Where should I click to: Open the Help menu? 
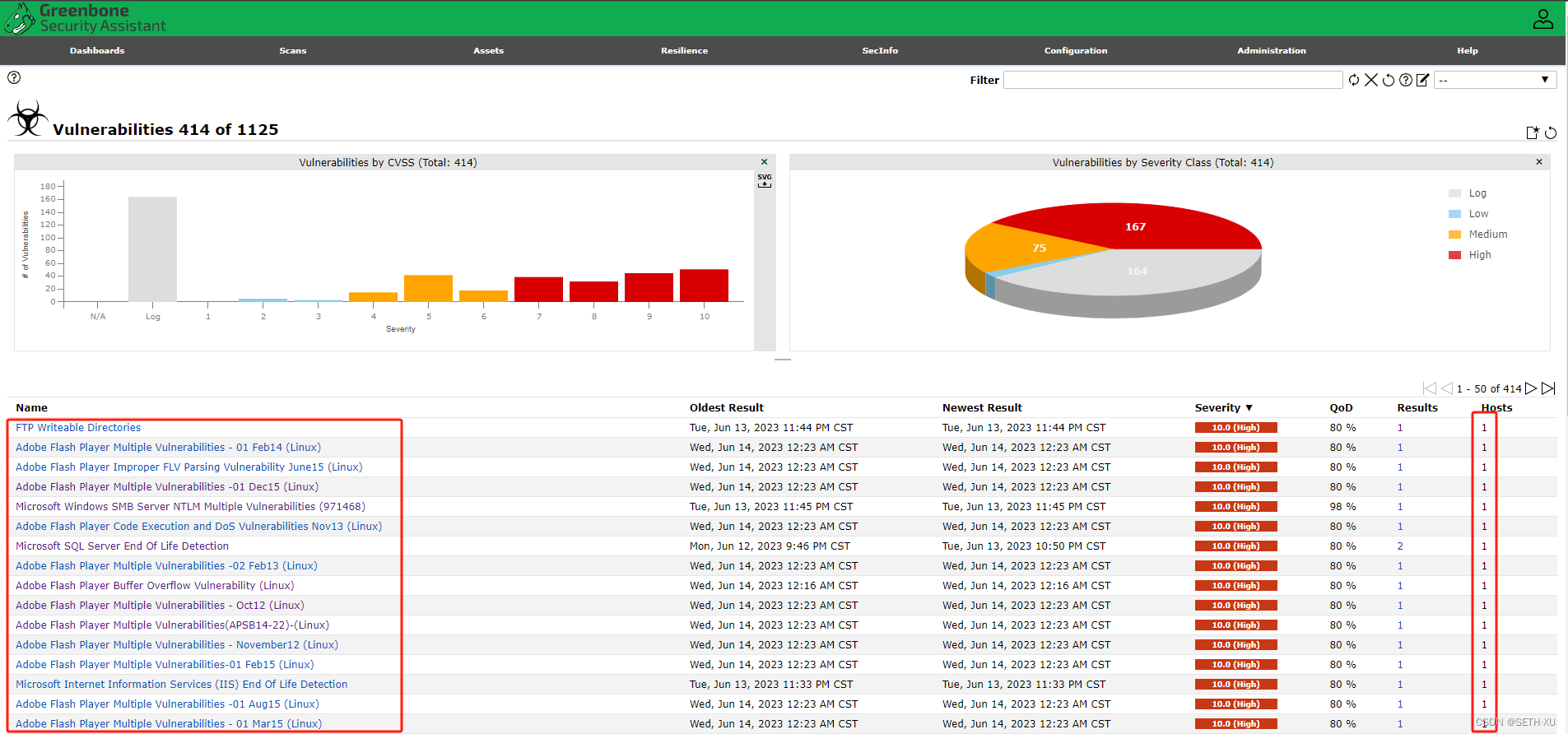tap(1468, 51)
